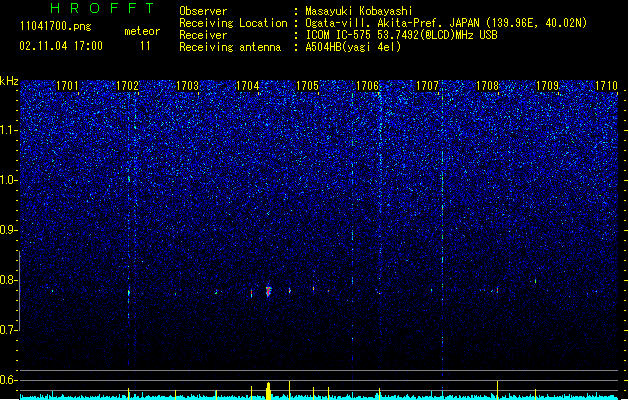Viewport: 629px width, 400px height.
Task: Click the 1708 time marker
Action: 487,86
